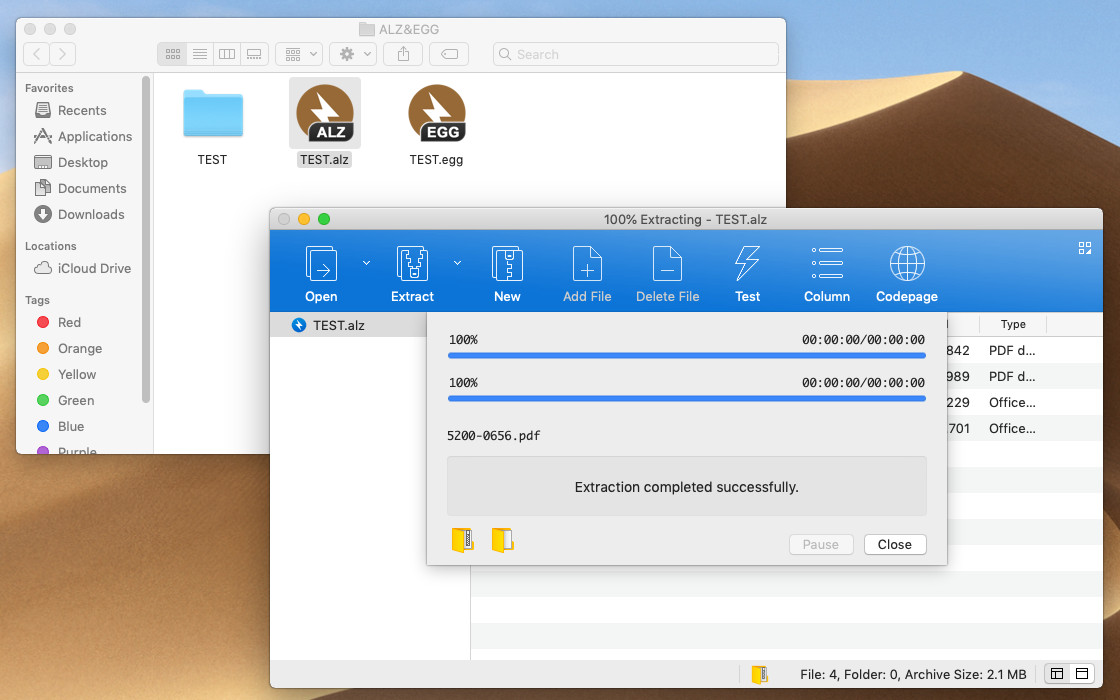Screen dimensions: 1120x700
Task: Open the Codepage globe tool
Action: click(x=906, y=264)
